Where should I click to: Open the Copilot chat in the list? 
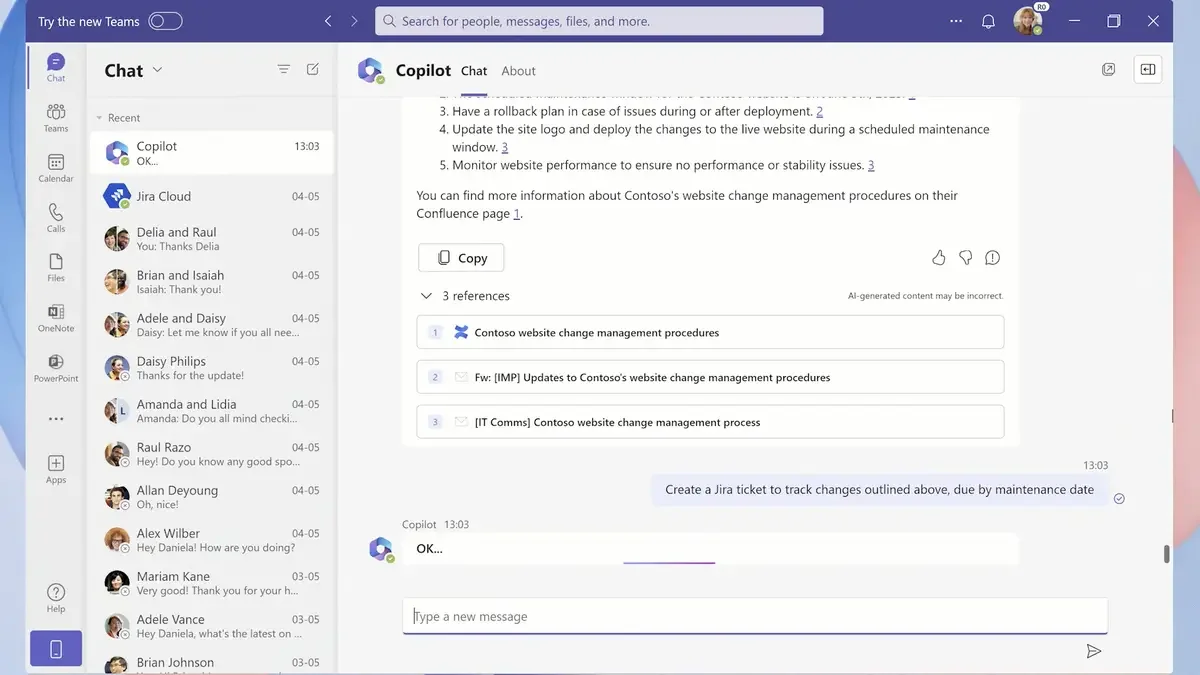click(x=212, y=153)
